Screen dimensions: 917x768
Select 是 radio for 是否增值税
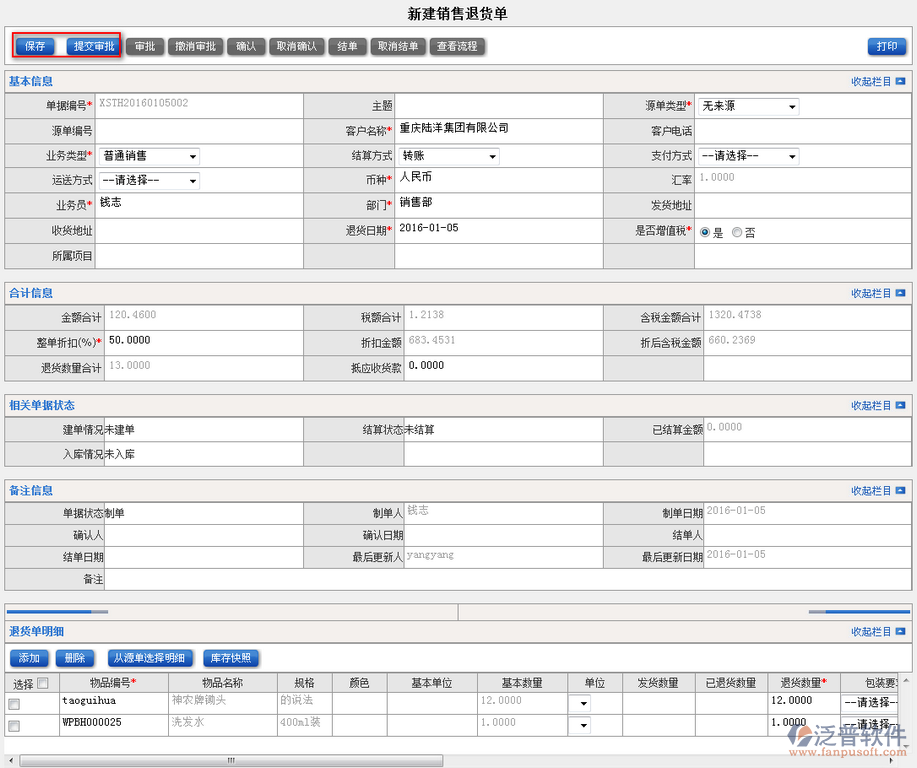click(x=705, y=232)
